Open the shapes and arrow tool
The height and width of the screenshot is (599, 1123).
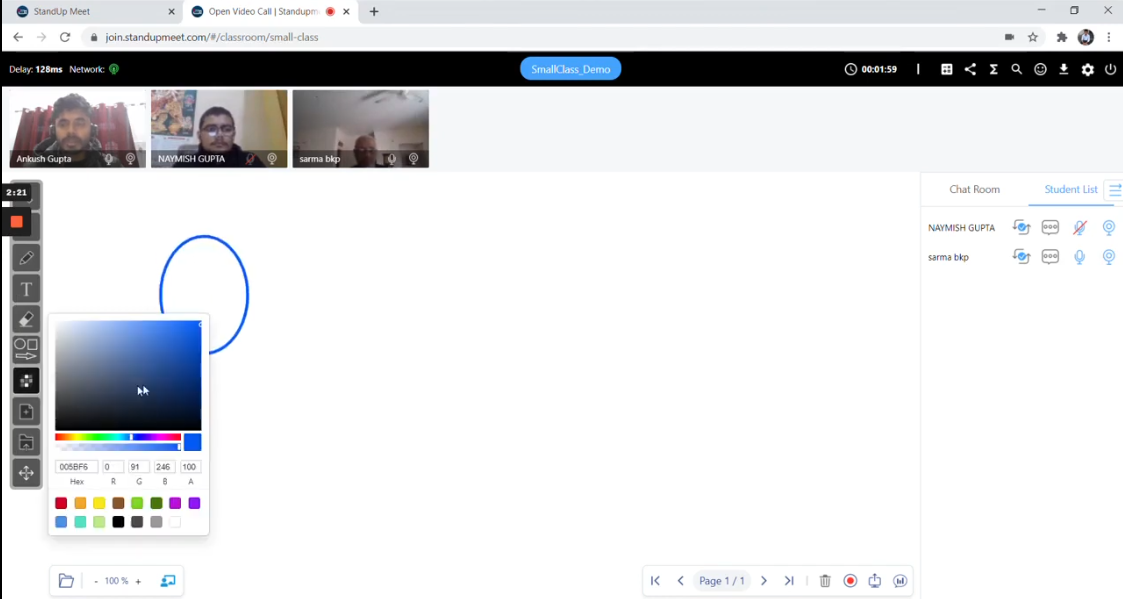click(x=26, y=350)
